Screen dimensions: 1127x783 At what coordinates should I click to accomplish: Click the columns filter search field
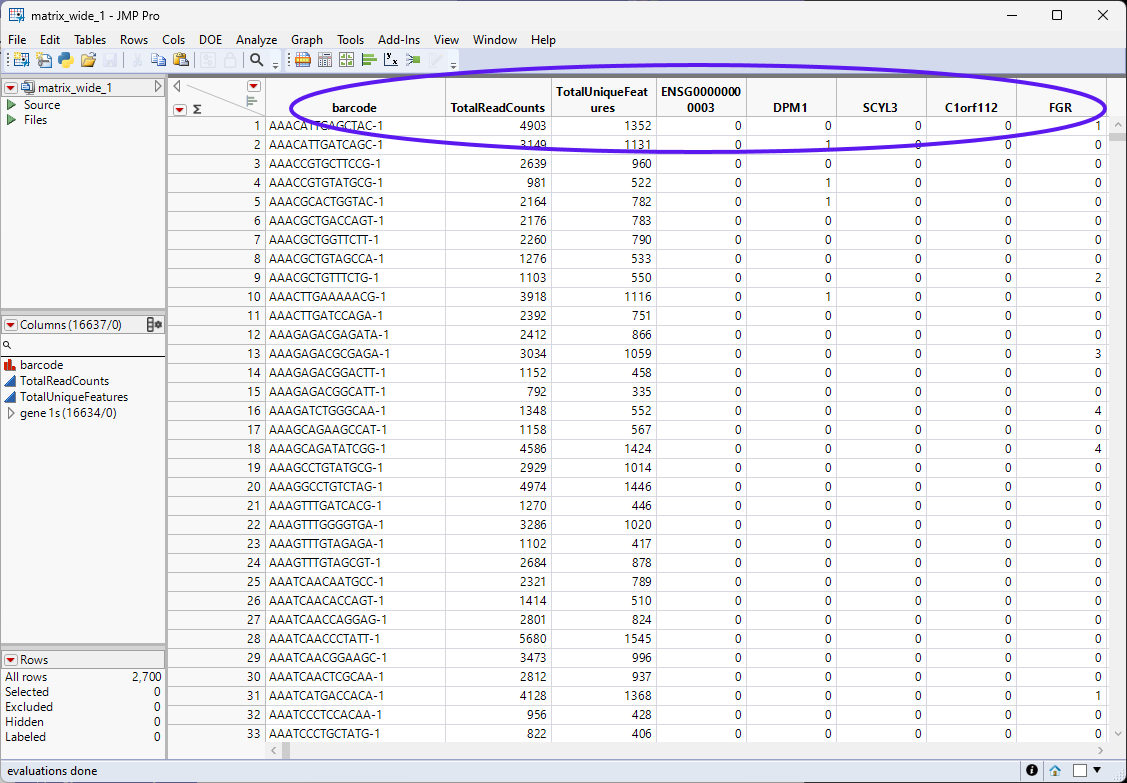[85, 345]
